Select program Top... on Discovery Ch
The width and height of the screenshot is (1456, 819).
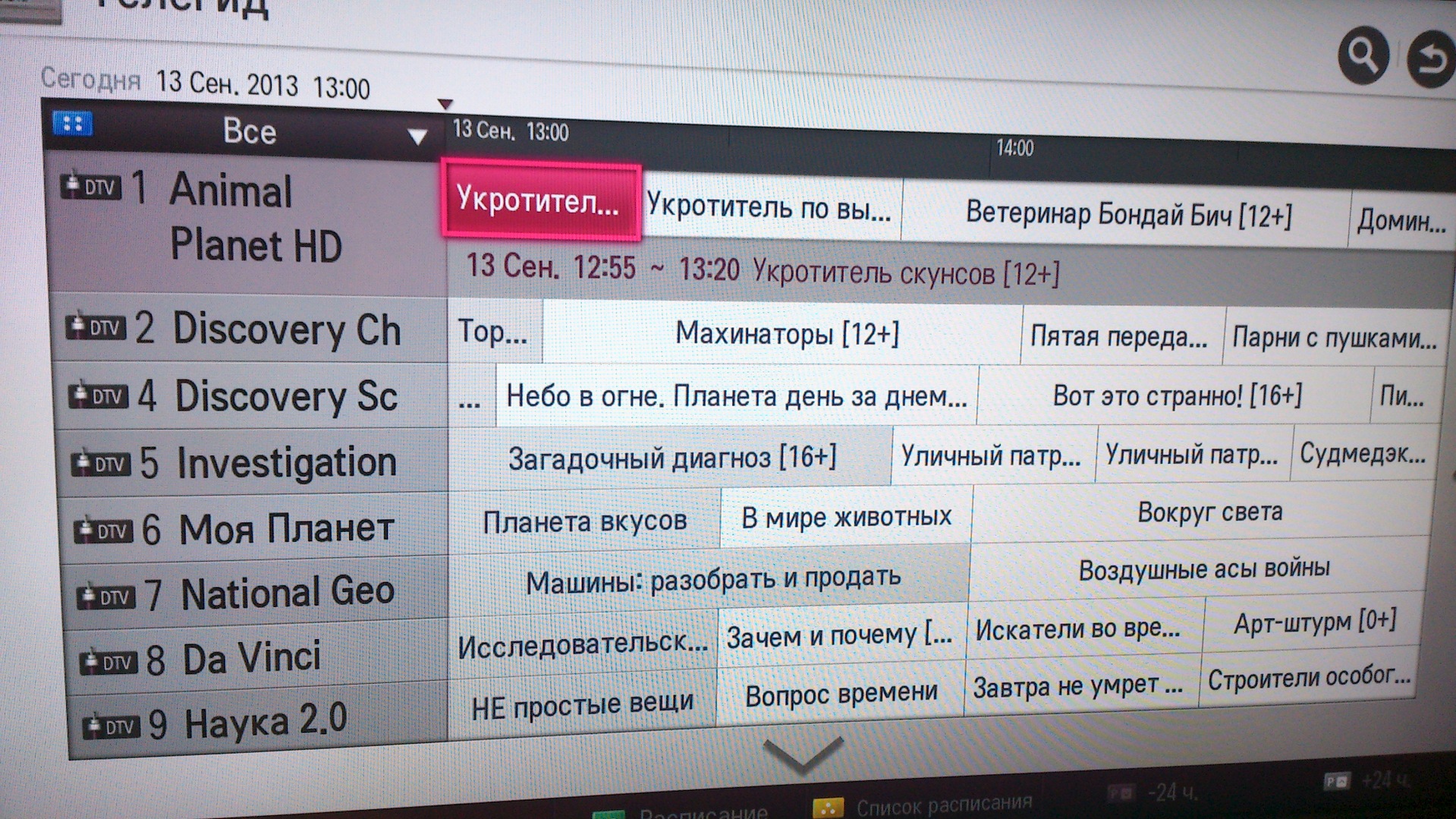point(494,332)
